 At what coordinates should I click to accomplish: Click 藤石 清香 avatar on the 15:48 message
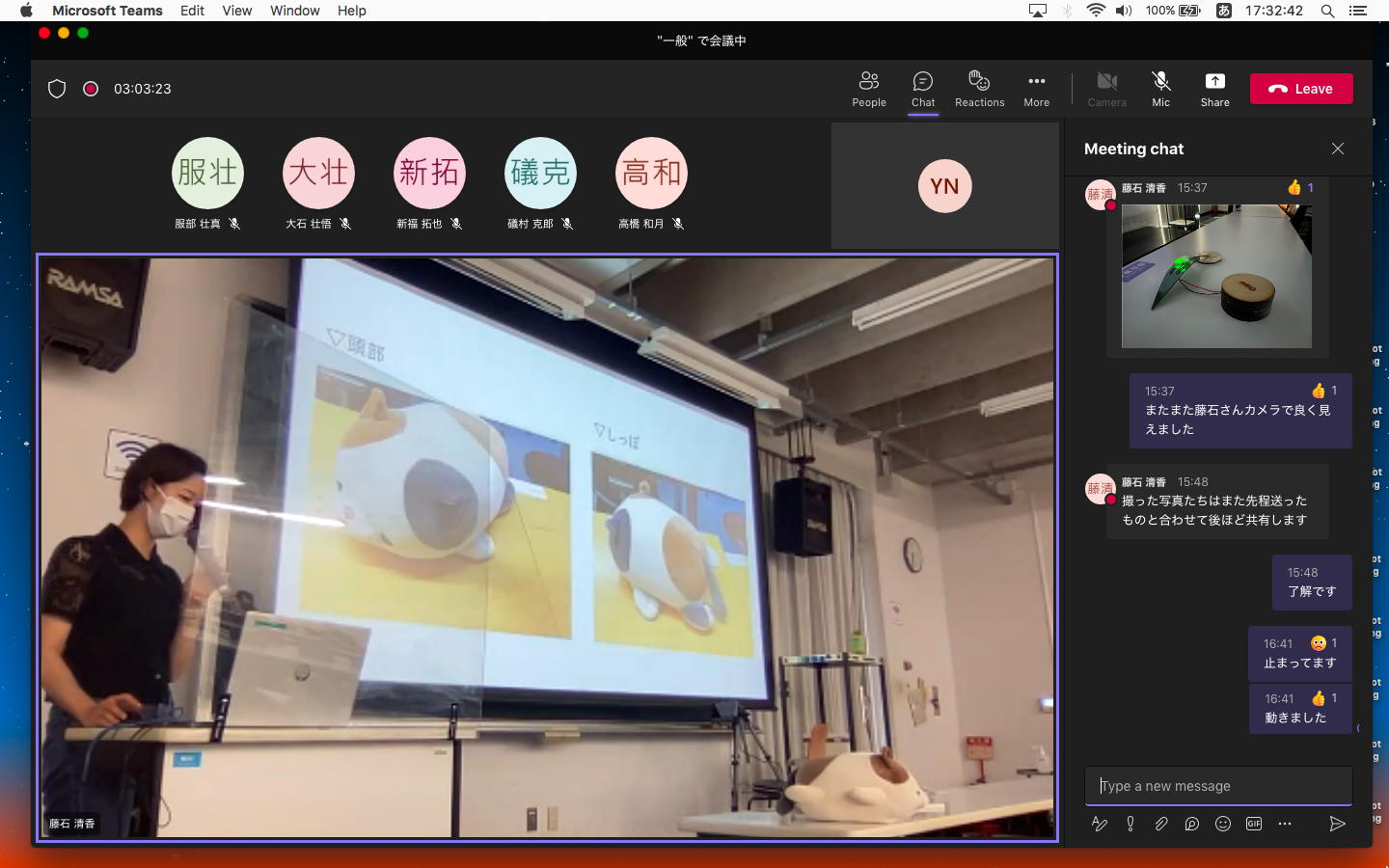point(1100,488)
